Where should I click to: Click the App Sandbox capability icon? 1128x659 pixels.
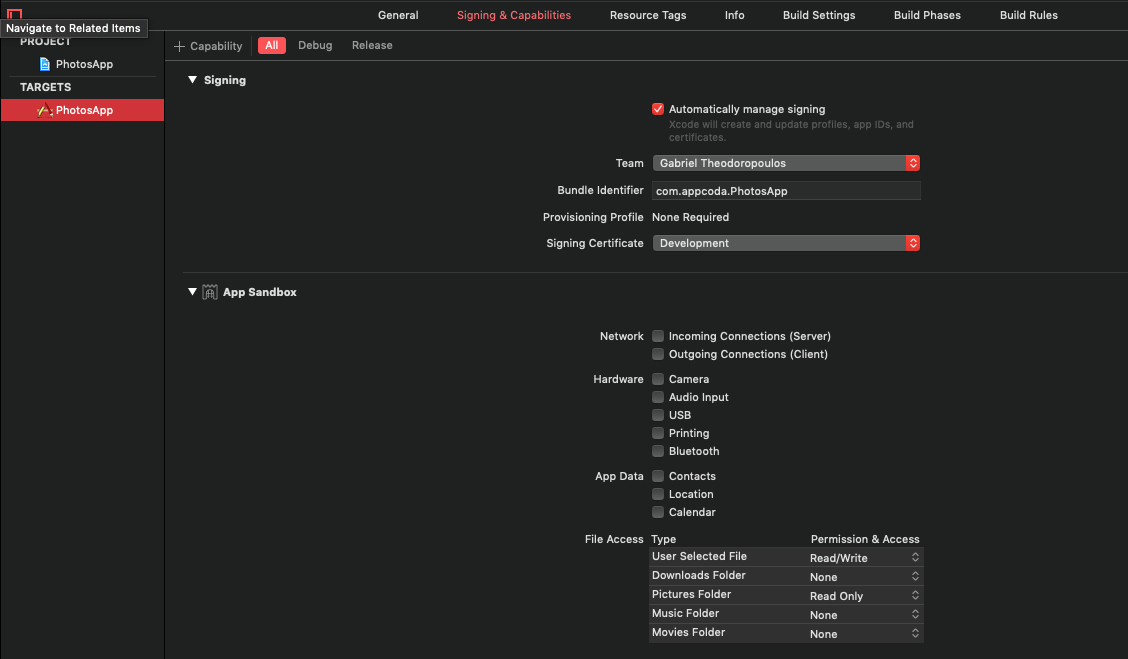pos(210,292)
